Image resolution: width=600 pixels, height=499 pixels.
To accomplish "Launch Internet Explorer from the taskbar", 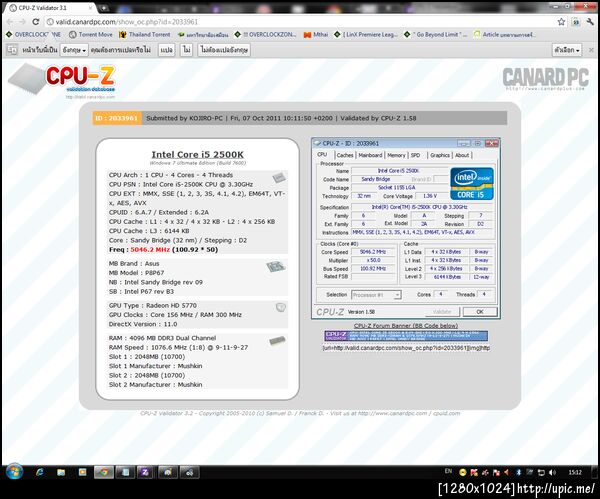I will [x=39, y=473].
